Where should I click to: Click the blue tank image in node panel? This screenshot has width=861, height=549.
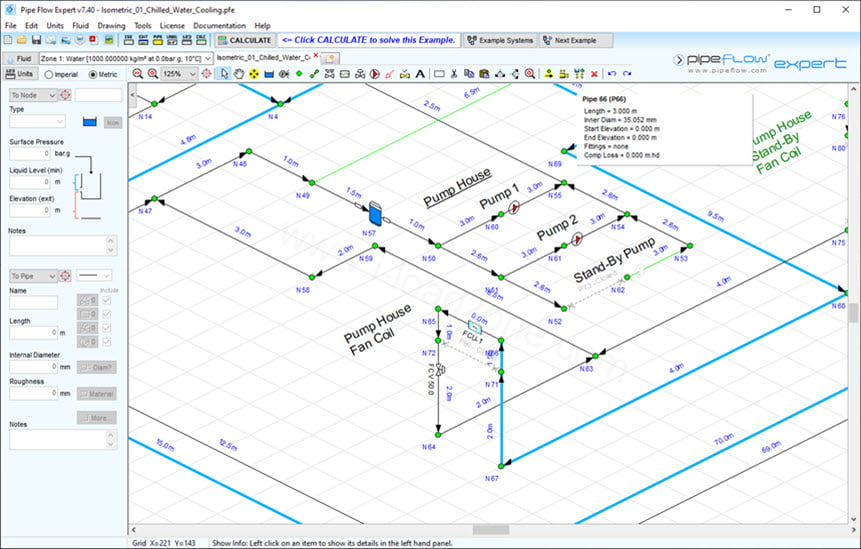click(90, 122)
